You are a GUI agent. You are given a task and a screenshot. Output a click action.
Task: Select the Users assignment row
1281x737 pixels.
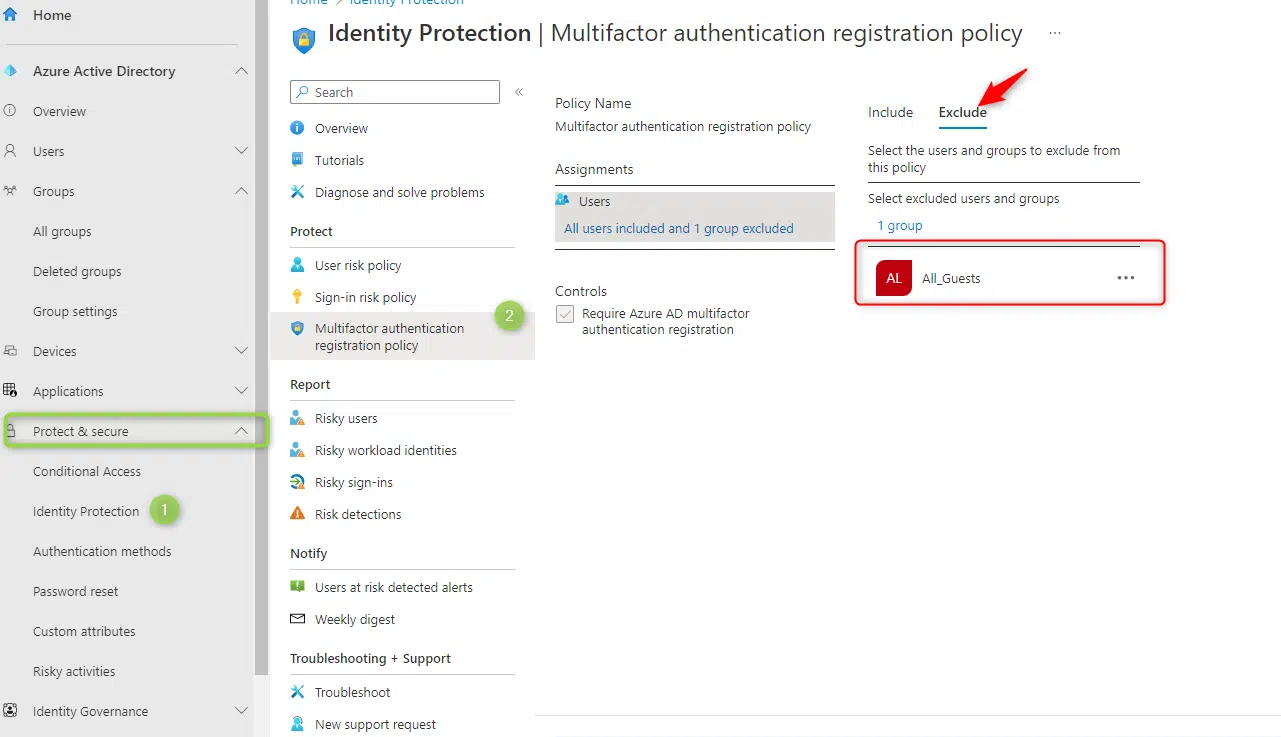[695, 216]
